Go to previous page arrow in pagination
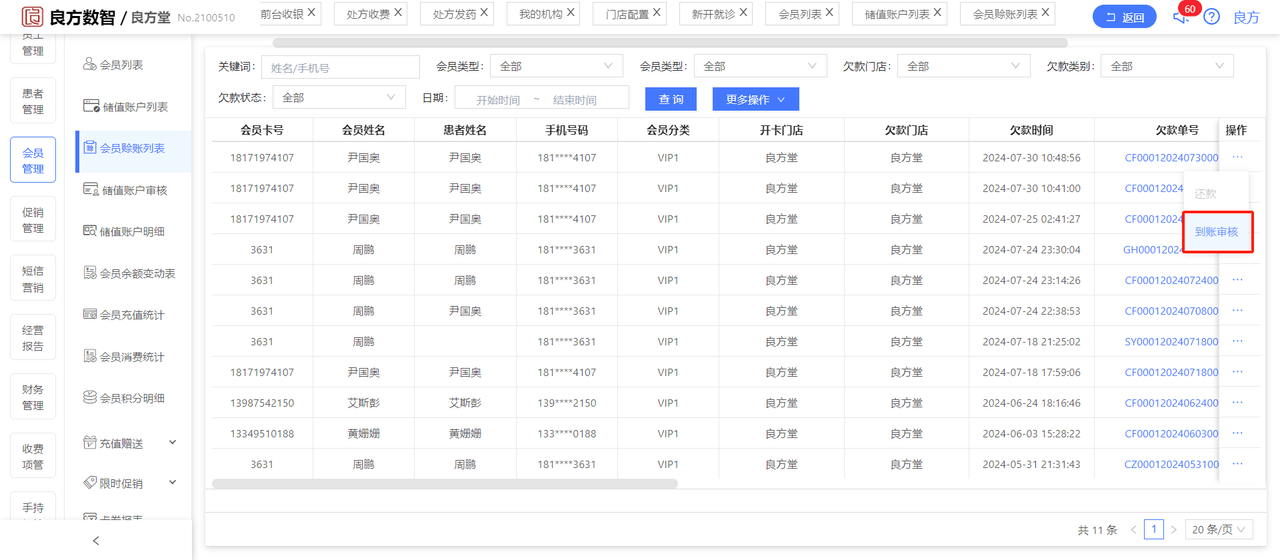 (1133, 530)
